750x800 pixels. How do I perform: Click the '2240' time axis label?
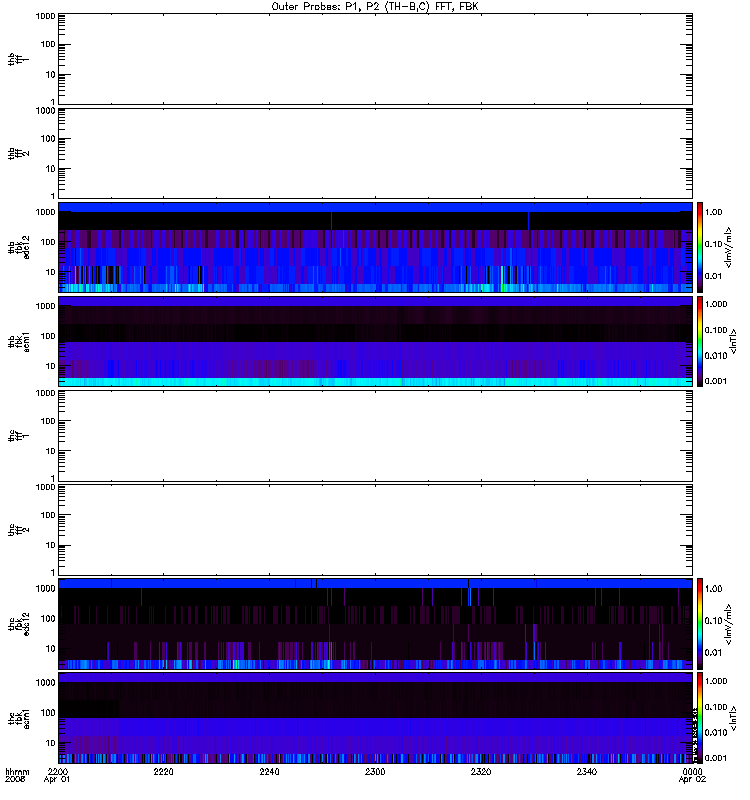pos(269,771)
